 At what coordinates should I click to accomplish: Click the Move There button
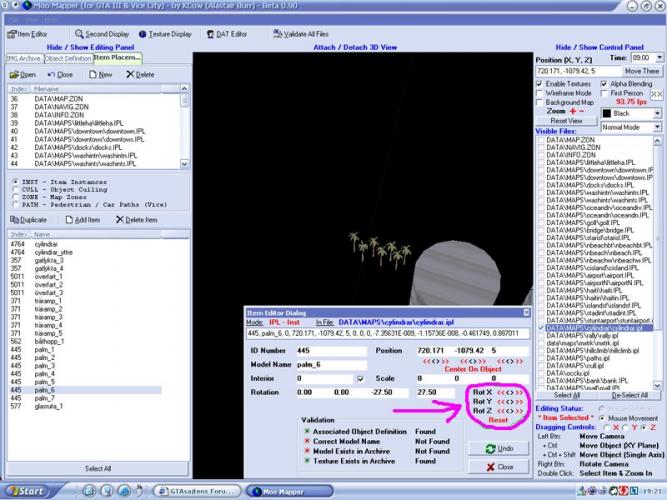(x=642, y=72)
